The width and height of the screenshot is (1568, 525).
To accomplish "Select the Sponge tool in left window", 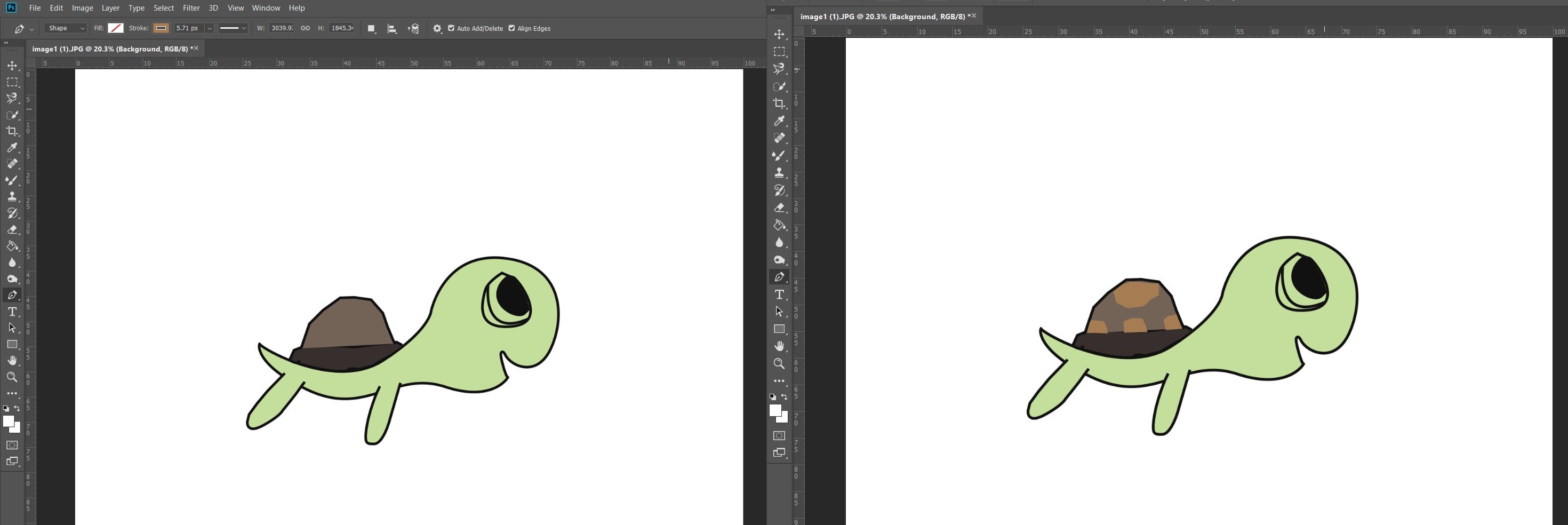I will point(12,279).
